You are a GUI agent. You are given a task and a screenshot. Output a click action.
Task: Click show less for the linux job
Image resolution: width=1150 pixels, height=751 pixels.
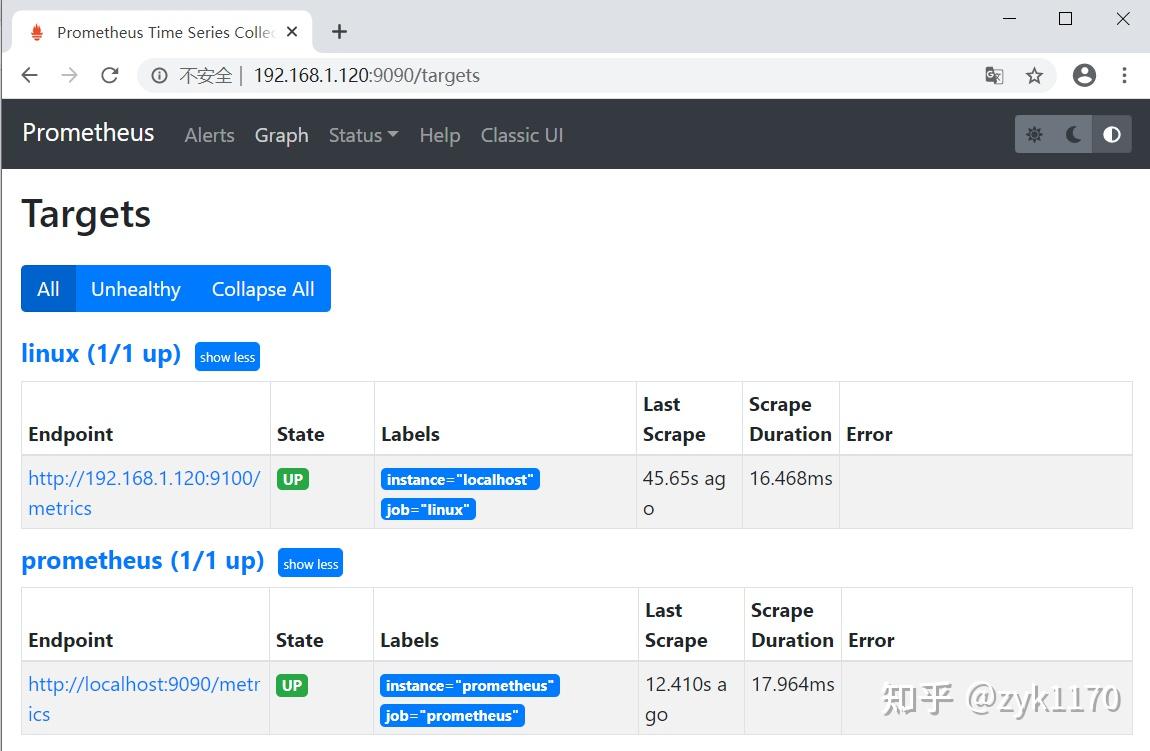227,356
